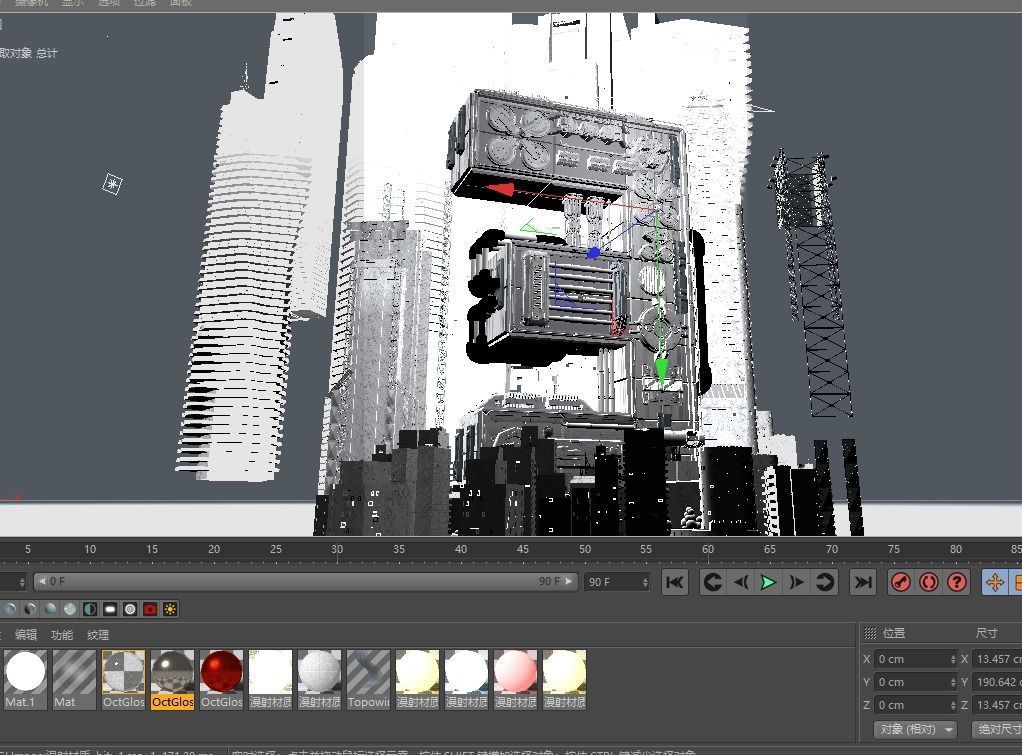
Task: Click the position Z field showing 0 cm
Action: click(915, 705)
